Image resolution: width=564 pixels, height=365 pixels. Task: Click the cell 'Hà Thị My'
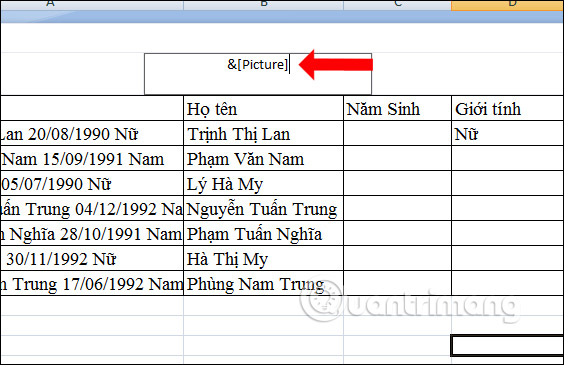point(264,259)
